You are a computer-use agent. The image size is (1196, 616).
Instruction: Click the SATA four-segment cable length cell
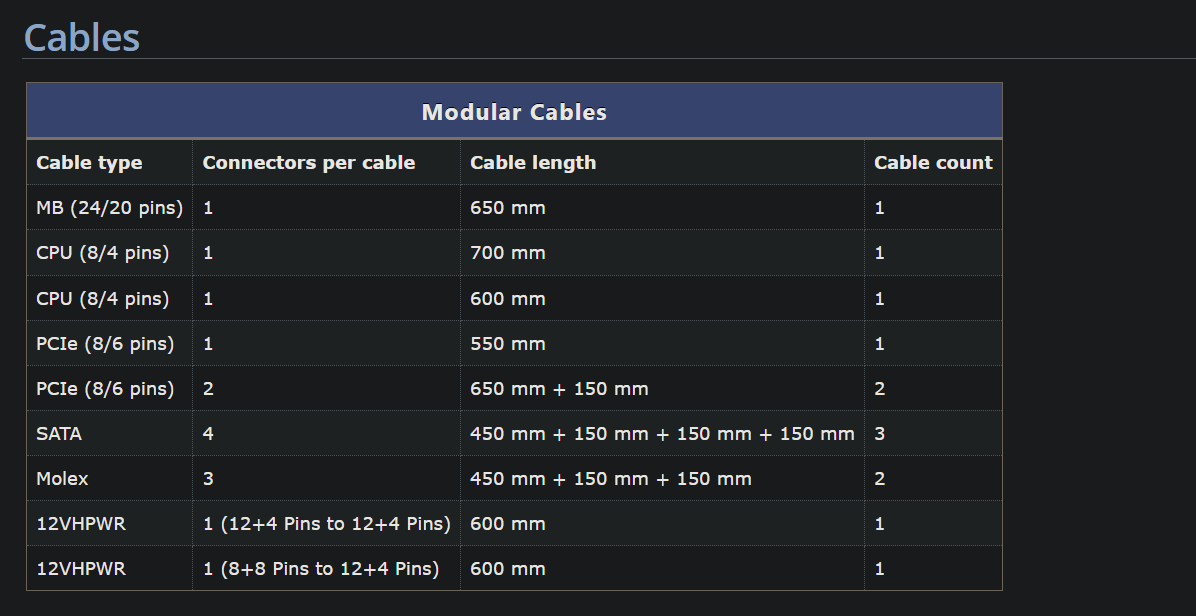click(x=662, y=434)
